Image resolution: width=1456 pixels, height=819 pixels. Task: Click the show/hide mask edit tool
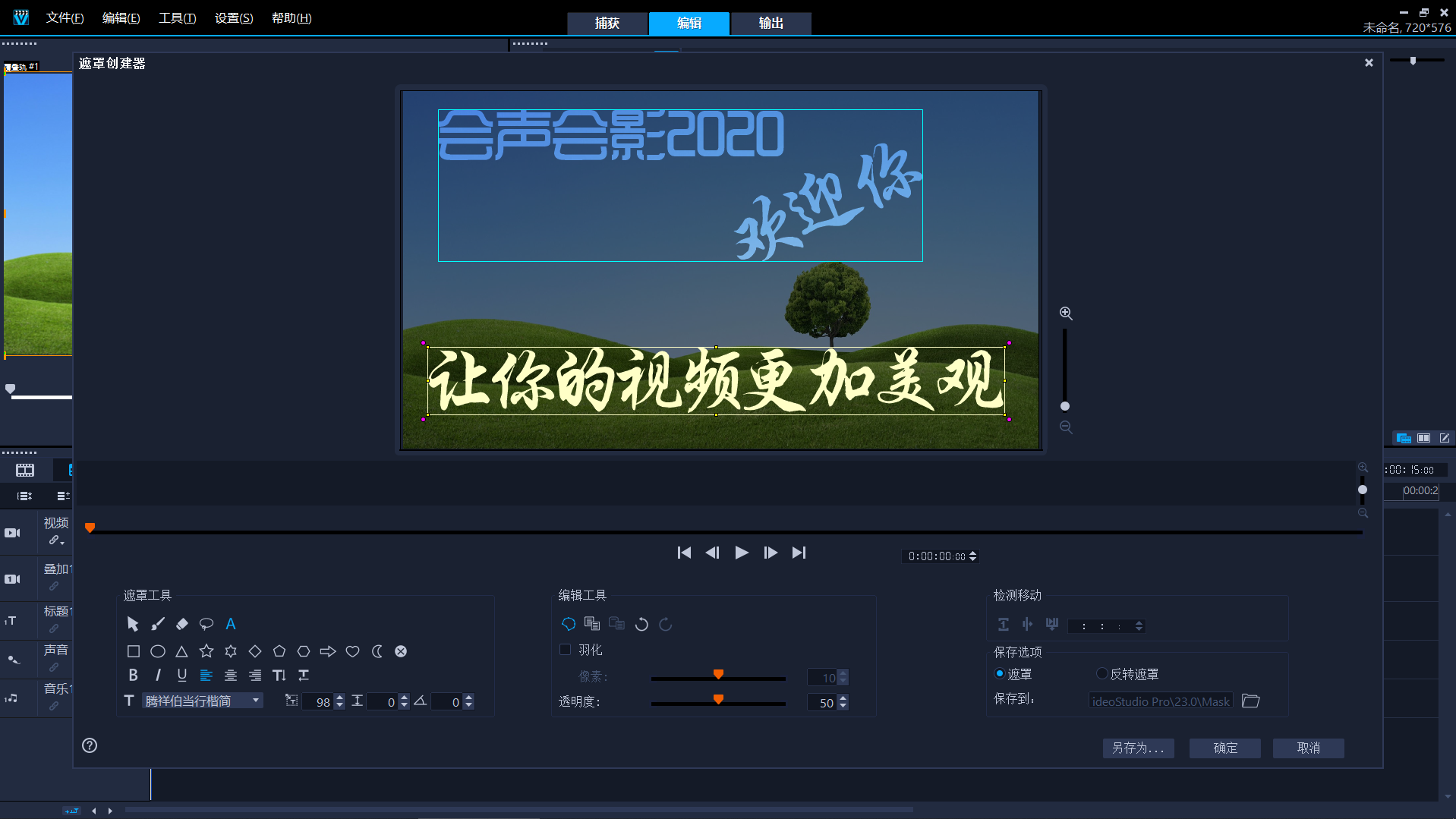pos(569,624)
